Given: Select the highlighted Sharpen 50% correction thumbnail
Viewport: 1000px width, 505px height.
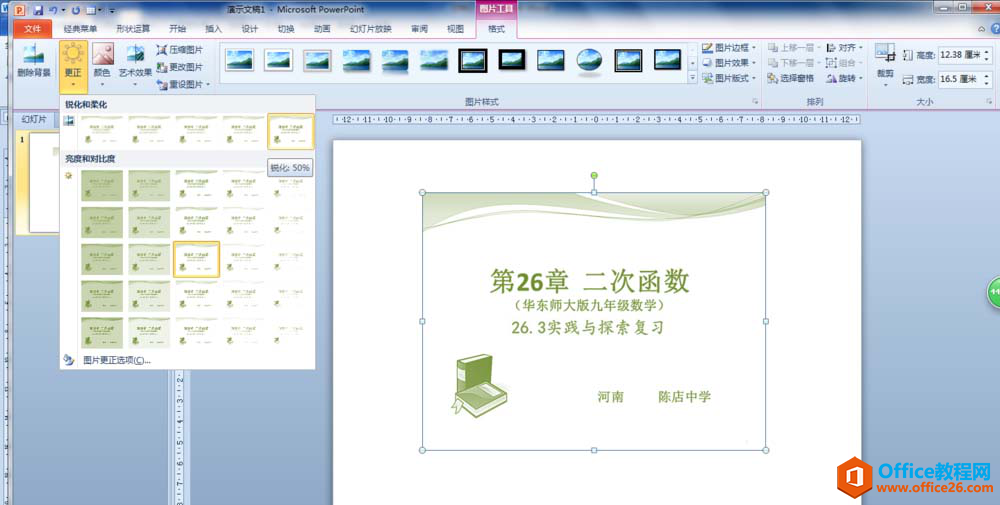Looking at the screenshot, I should point(291,131).
